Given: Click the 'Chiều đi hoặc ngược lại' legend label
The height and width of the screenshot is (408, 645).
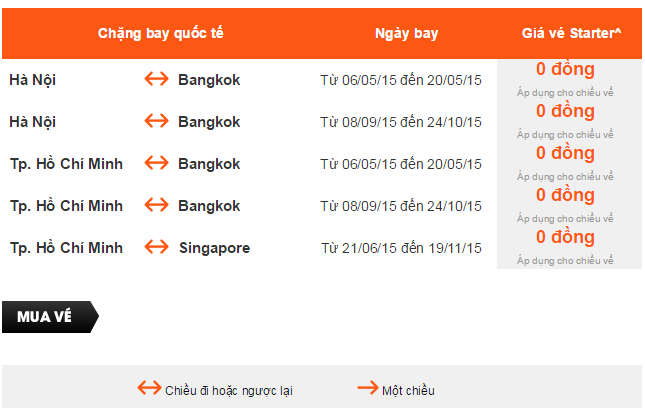Looking at the screenshot, I should tap(229, 390).
